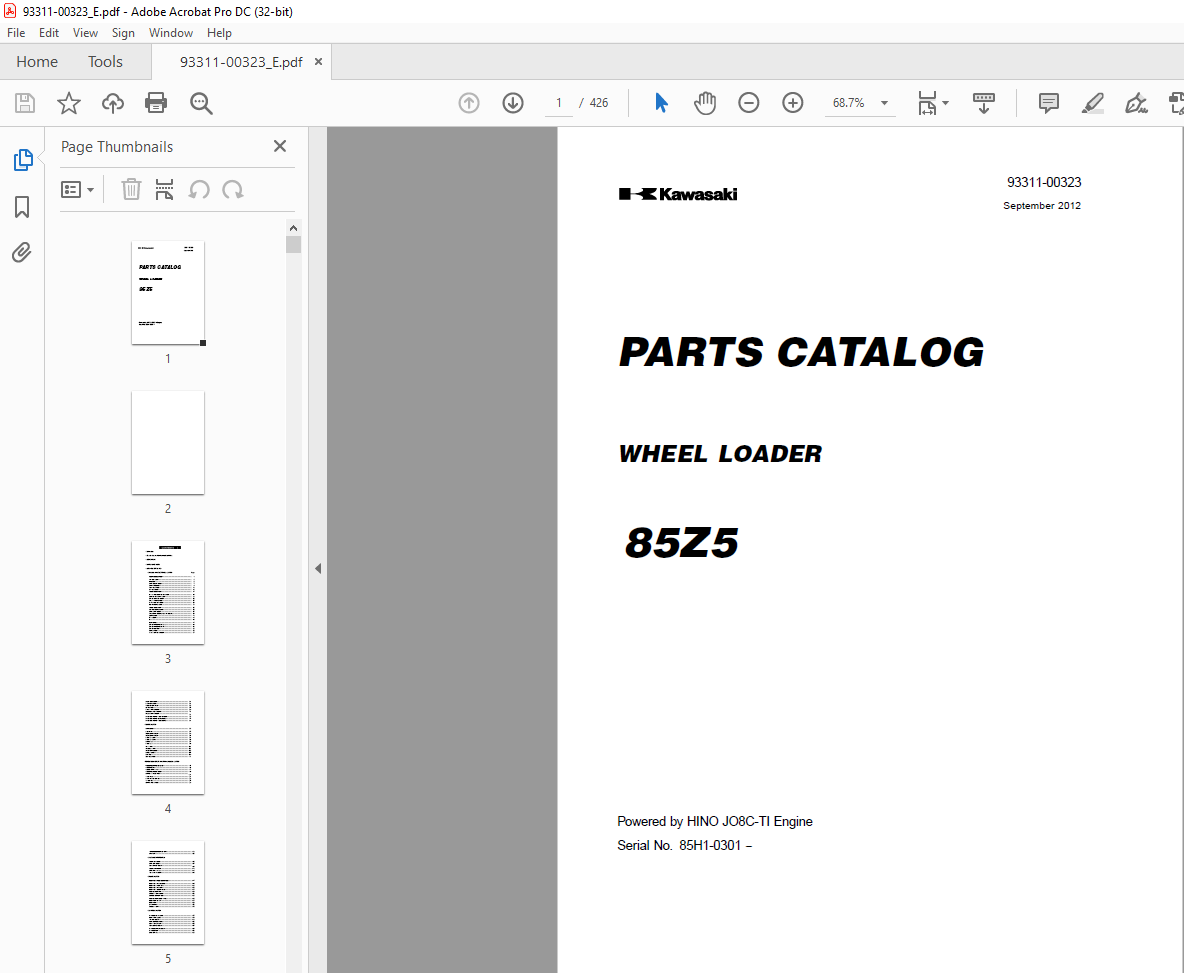Open the Help menu
Image resolution: width=1184 pixels, height=973 pixels.
(x=219, y=32)
